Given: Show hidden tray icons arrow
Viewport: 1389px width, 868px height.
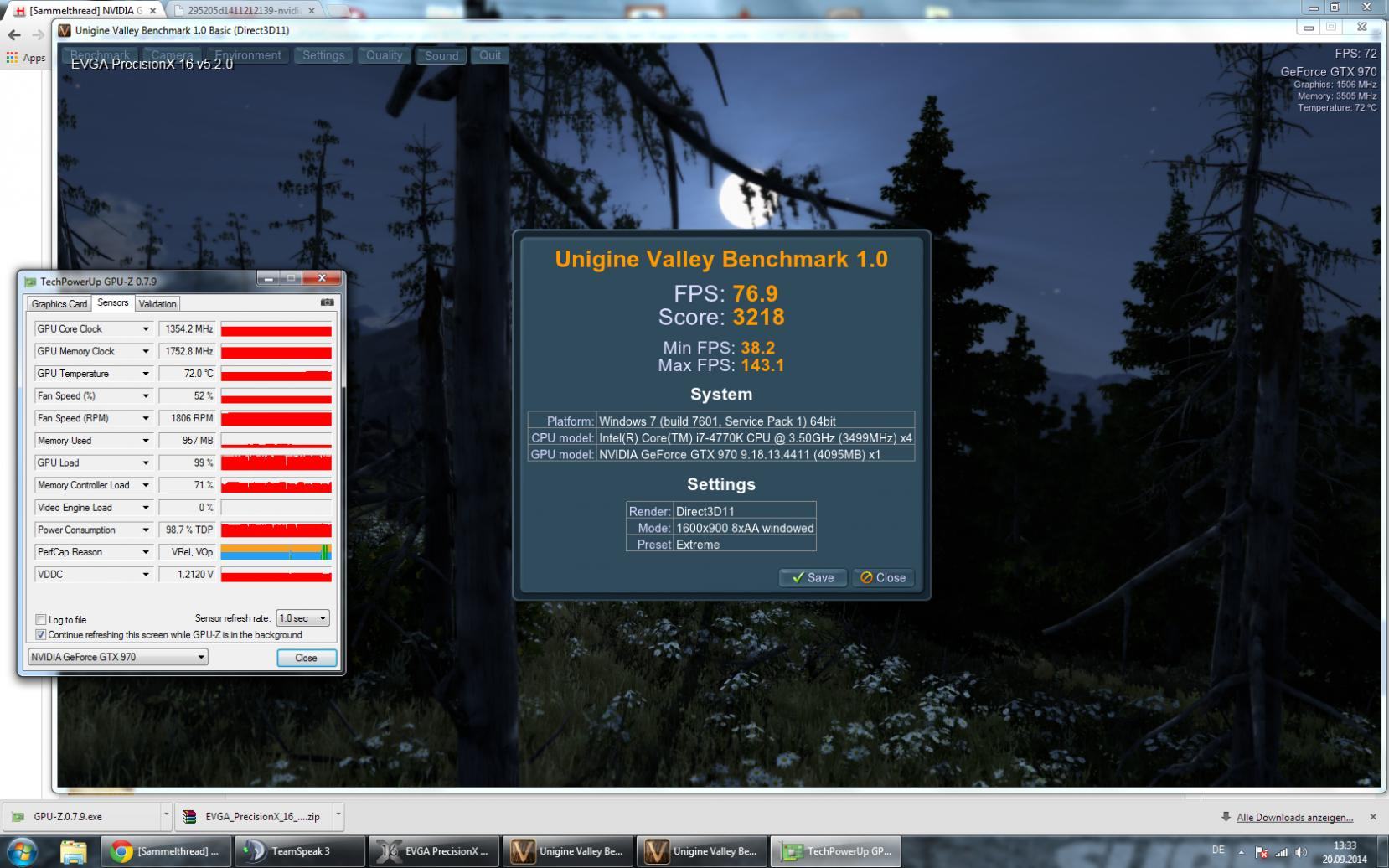Looking at the screenshot, I should (x=1241, y=852).
